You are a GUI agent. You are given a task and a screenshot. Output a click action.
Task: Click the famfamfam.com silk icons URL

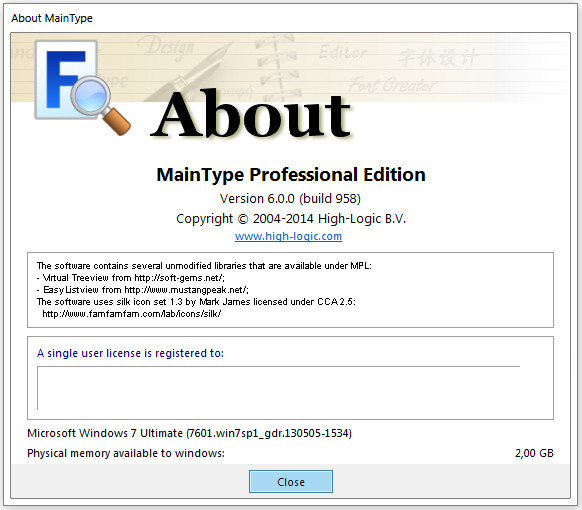[132, 314]
